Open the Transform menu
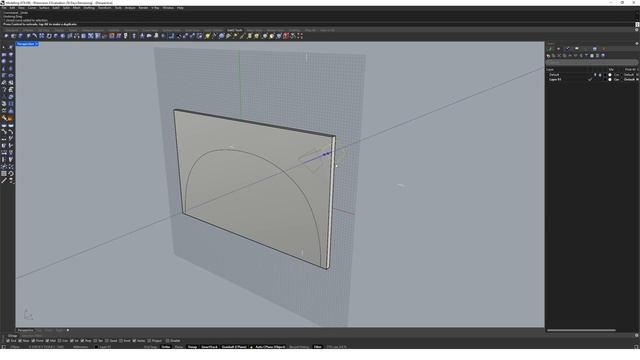640x360 pixels. [105, 8]
